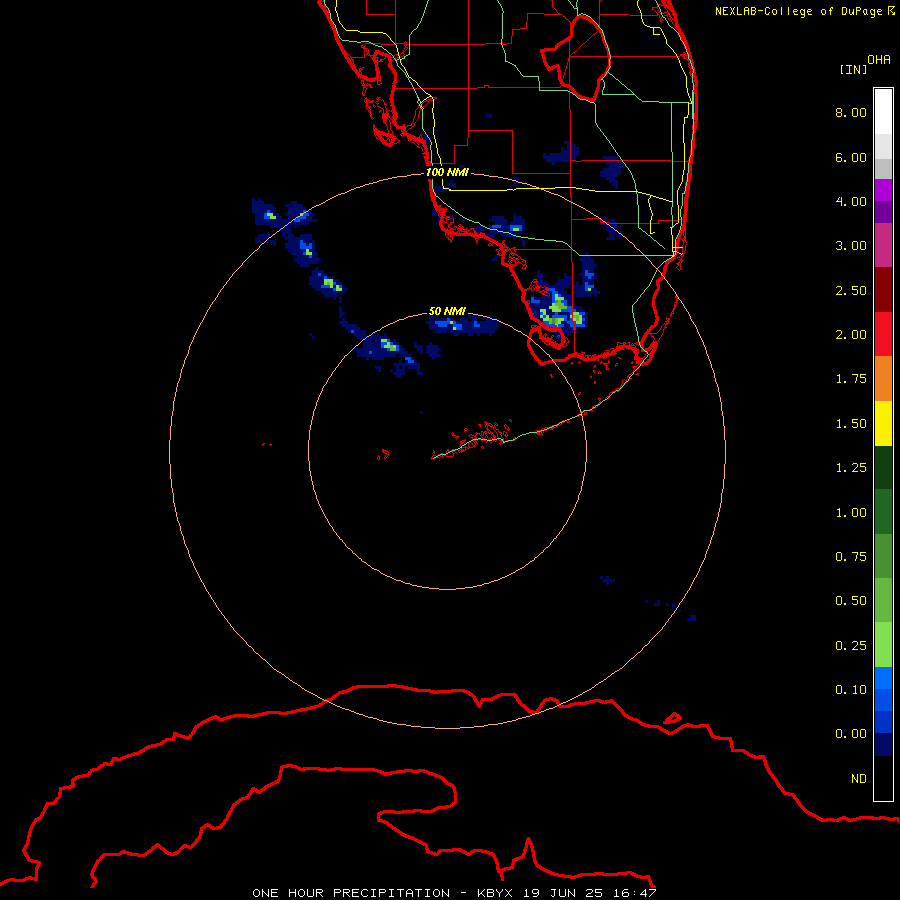Pick the orange swatch beside 1.75
This screenshot has width=900, height=900.
[883, 379]
